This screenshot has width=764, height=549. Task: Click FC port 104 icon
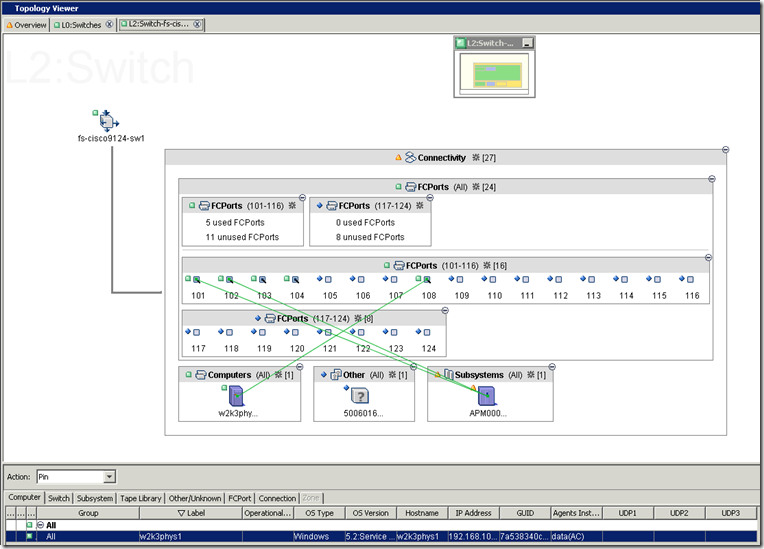(x=295, y=280)
